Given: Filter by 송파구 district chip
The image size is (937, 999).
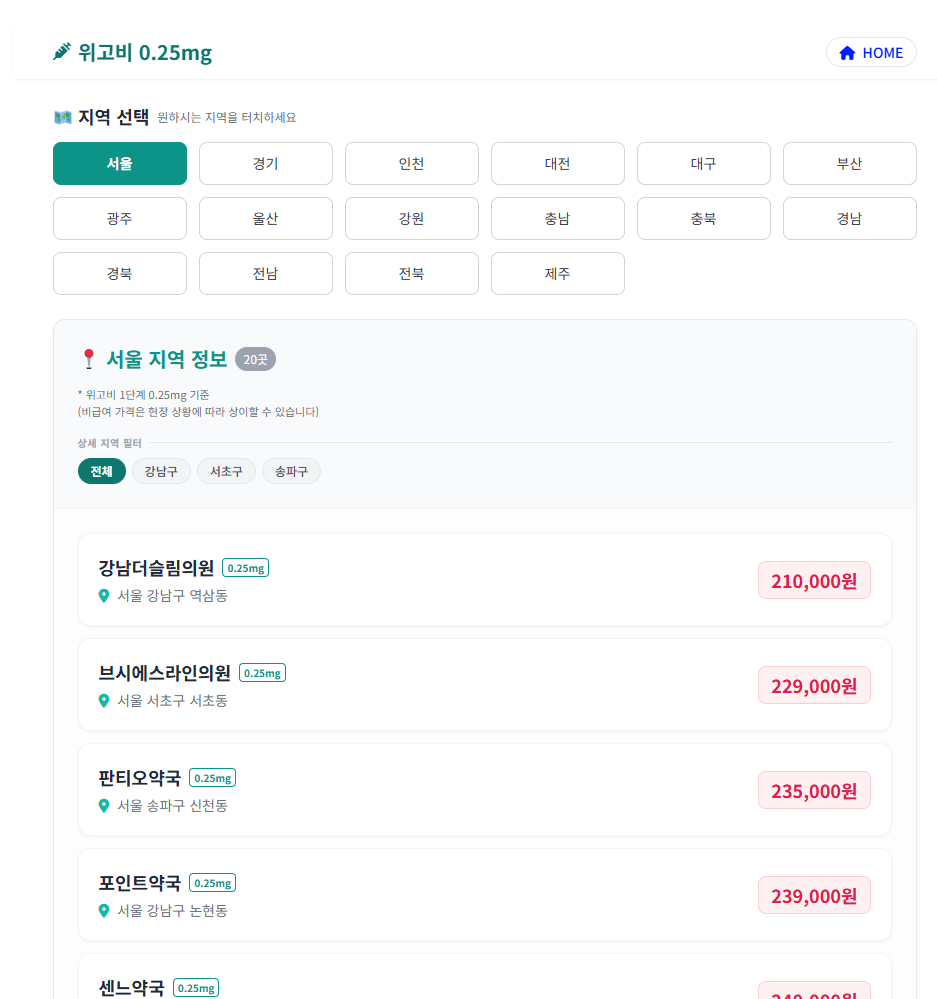Looking at the screenshot, I should [291, 471].
